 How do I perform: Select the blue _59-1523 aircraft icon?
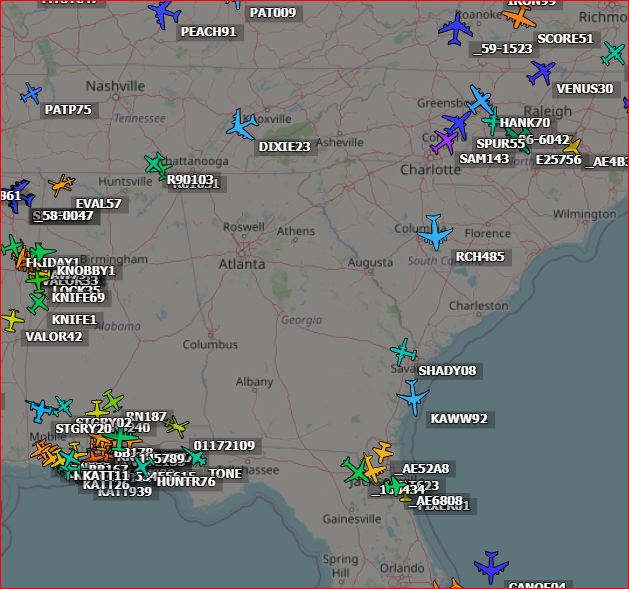pos(456,29)
